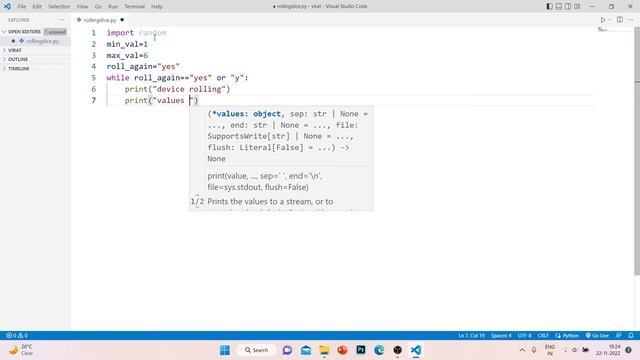Click the battery icon in system tray
The image size is (640, 360).
[x=585, y=350]
